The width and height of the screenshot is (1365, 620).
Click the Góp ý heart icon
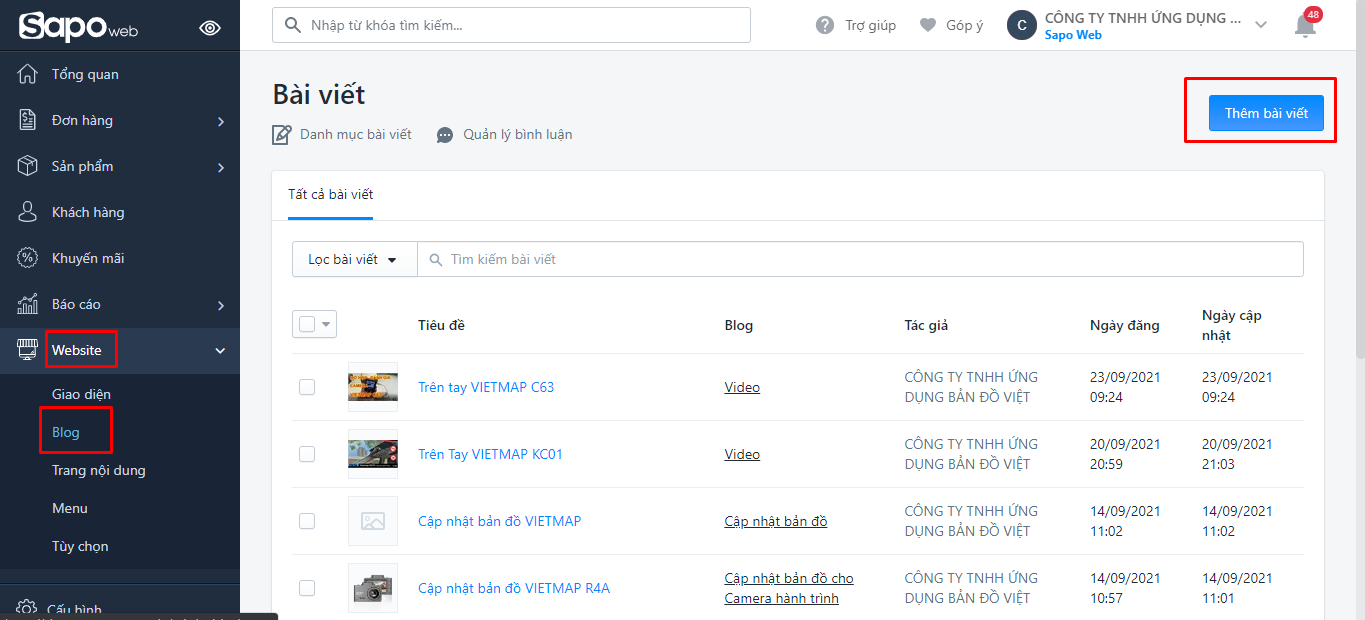tap(928, 25)
